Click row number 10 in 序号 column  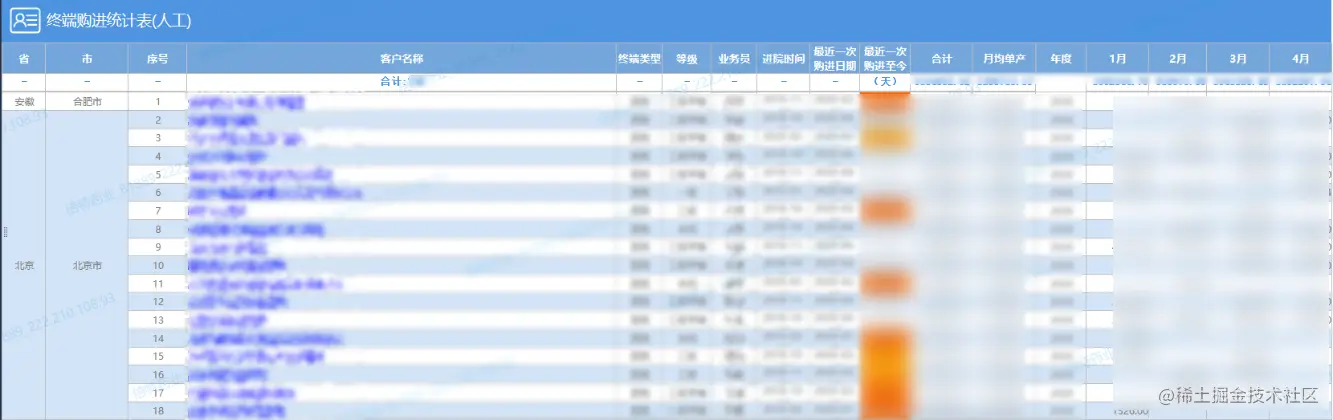click(x=158, y=265)
